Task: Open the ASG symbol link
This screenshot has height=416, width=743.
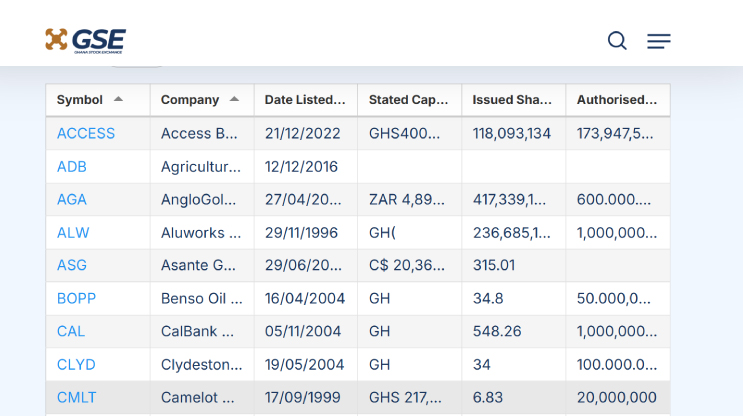Action: [x=72, y=265]
